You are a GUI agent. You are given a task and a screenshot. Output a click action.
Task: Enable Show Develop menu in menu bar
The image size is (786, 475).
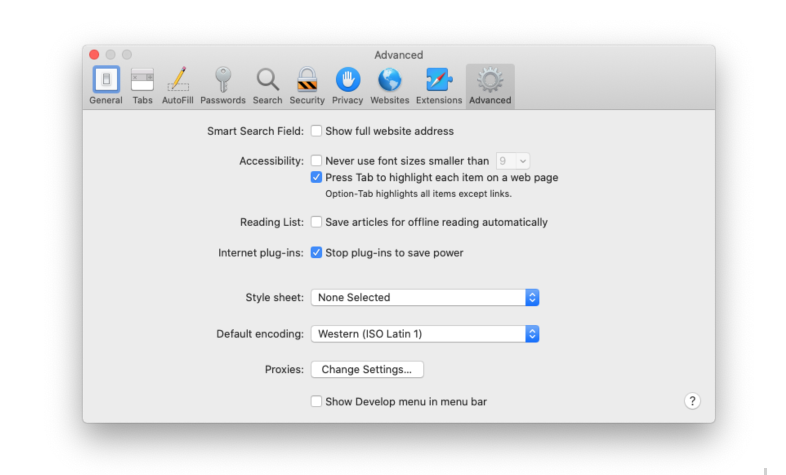[x=316, y=401]
